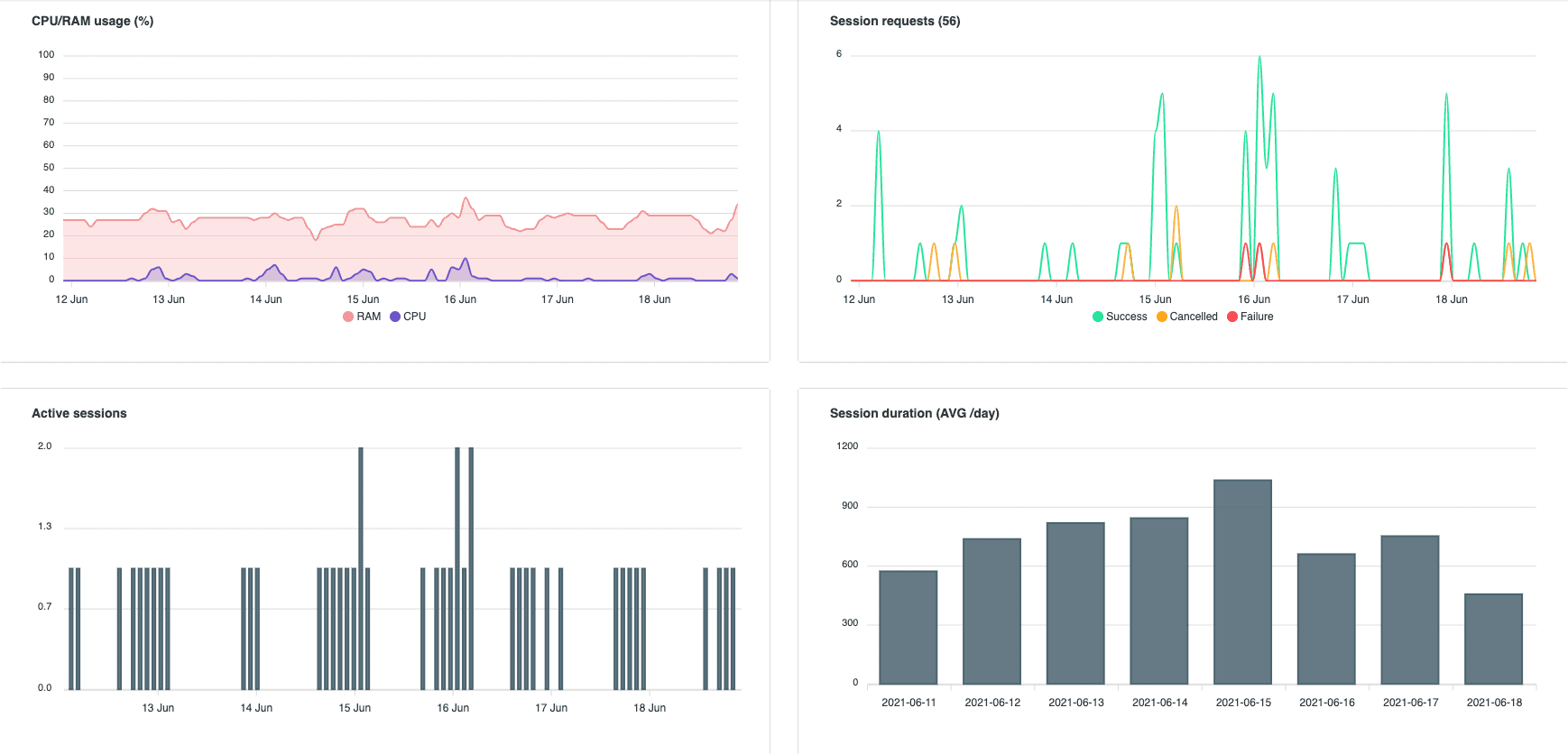Click the 2.0 value on Active sessions axis
This screenshot has height=754, width=1568.
[44, 446]
